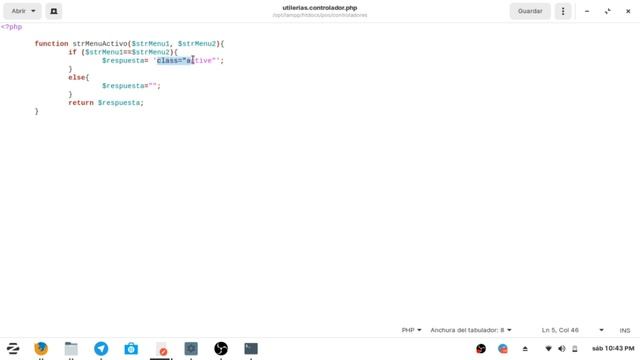The image size is (640, 360).
Task: Open Telegram from the taskbar
Action: [101, 349]
